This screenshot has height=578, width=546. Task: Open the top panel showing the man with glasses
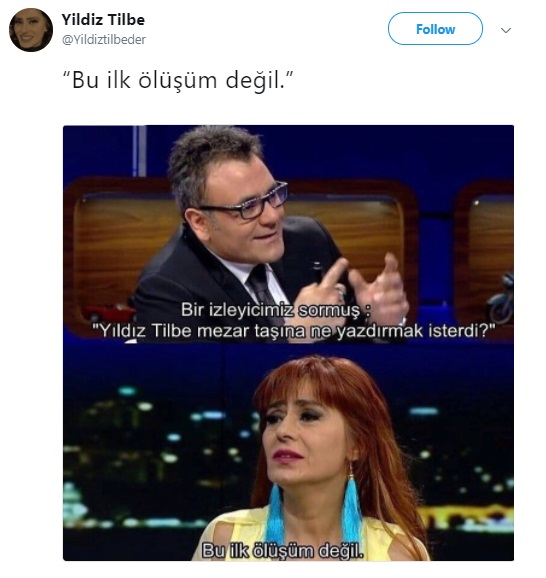(x=288, y=234)
